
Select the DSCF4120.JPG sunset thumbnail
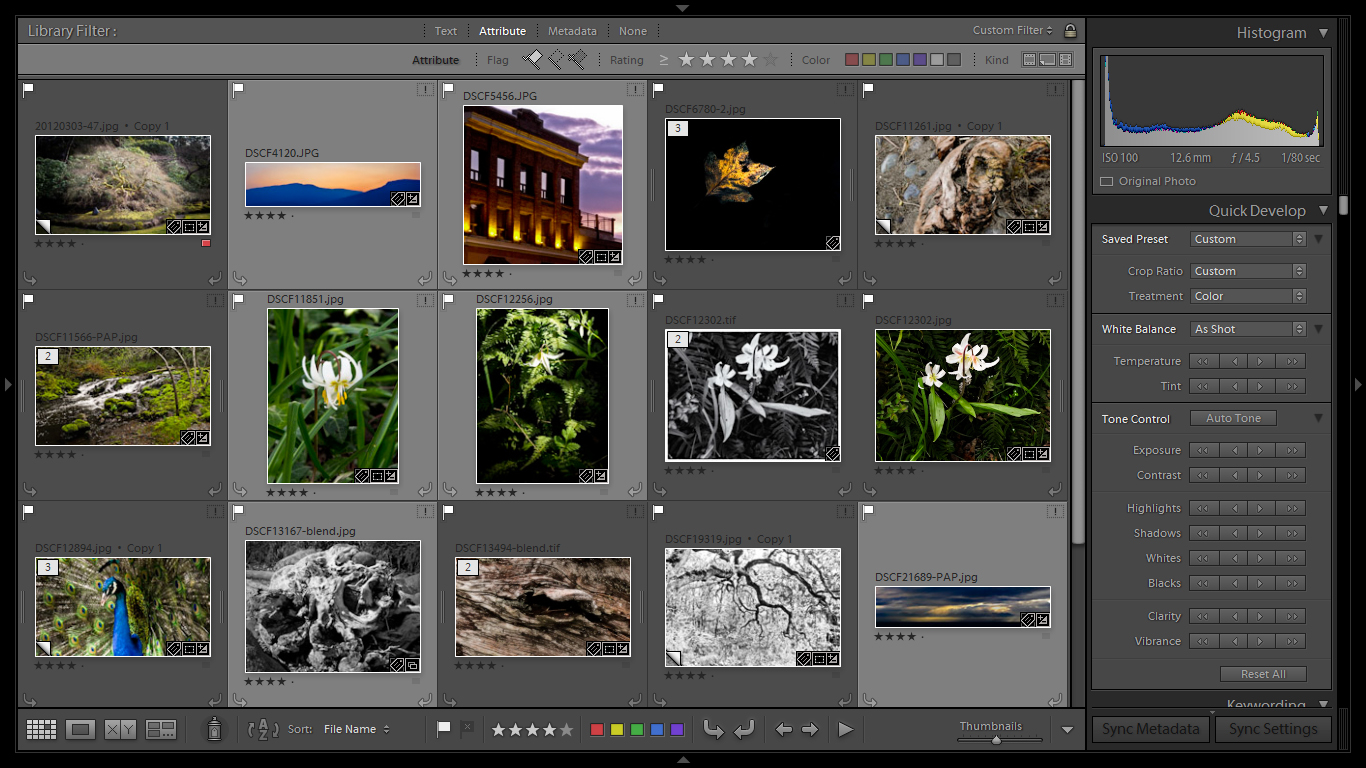[x=333, y=185]
